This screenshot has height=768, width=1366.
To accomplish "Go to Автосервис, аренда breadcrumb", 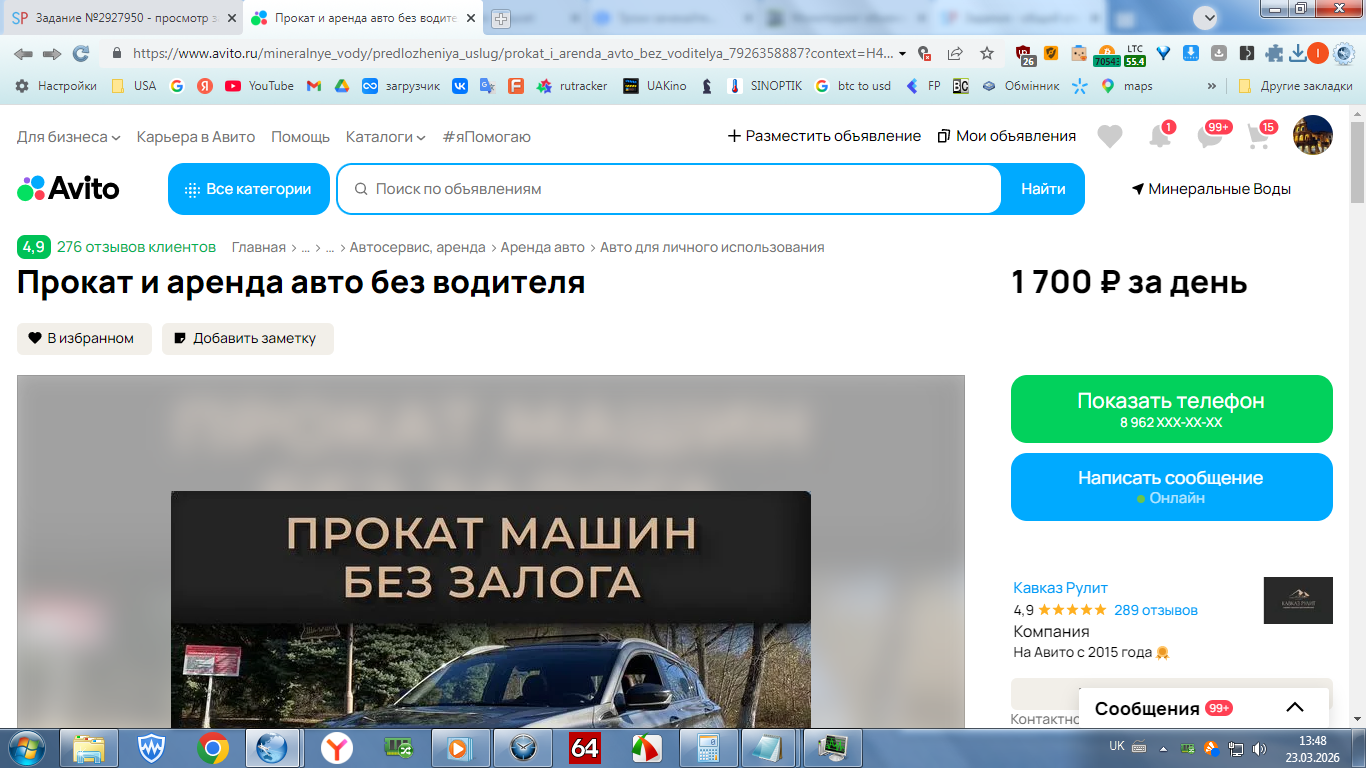I will pyautogui.click(x=417, y=247).
